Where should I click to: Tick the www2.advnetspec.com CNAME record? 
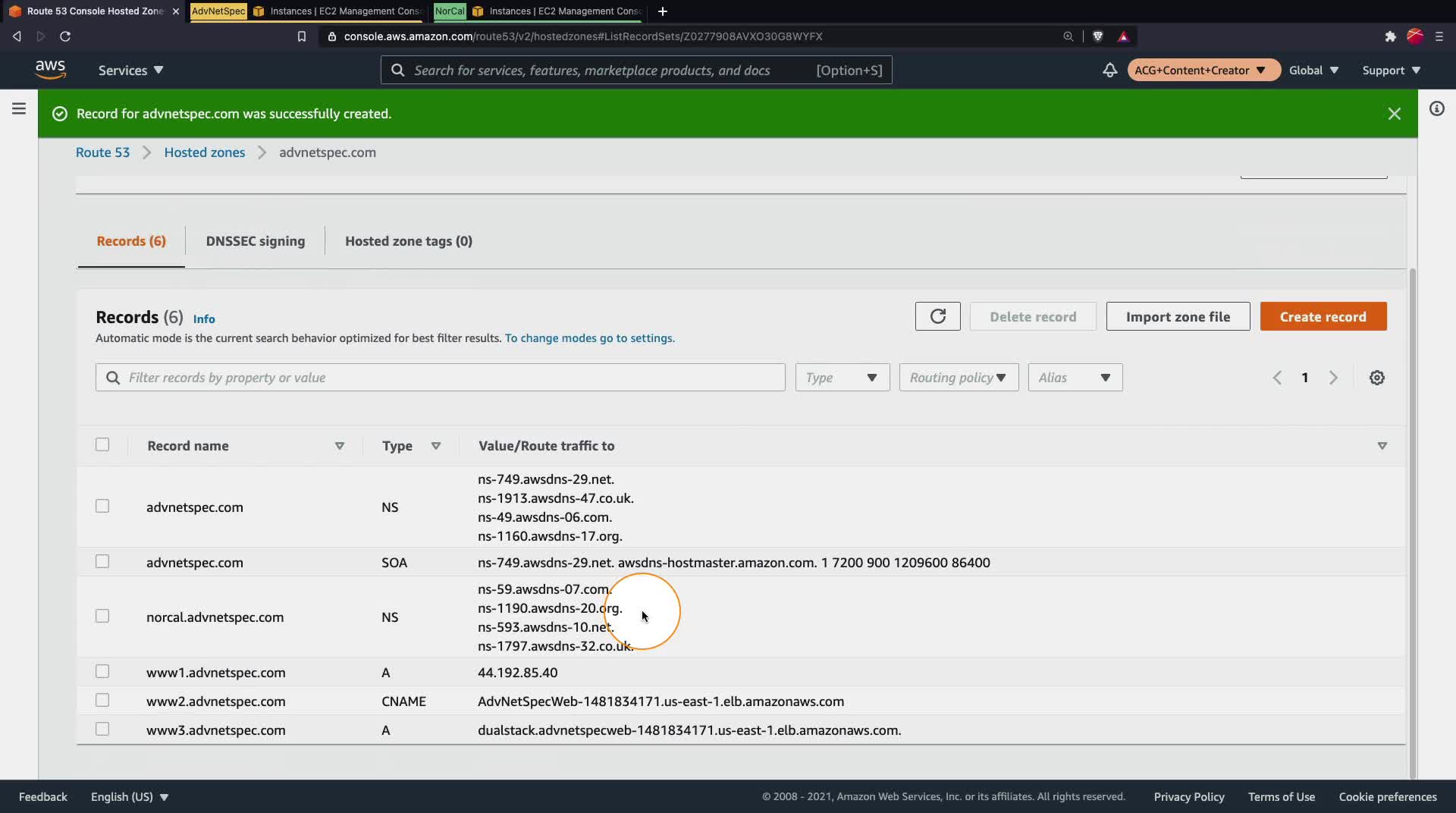point(102,701)
